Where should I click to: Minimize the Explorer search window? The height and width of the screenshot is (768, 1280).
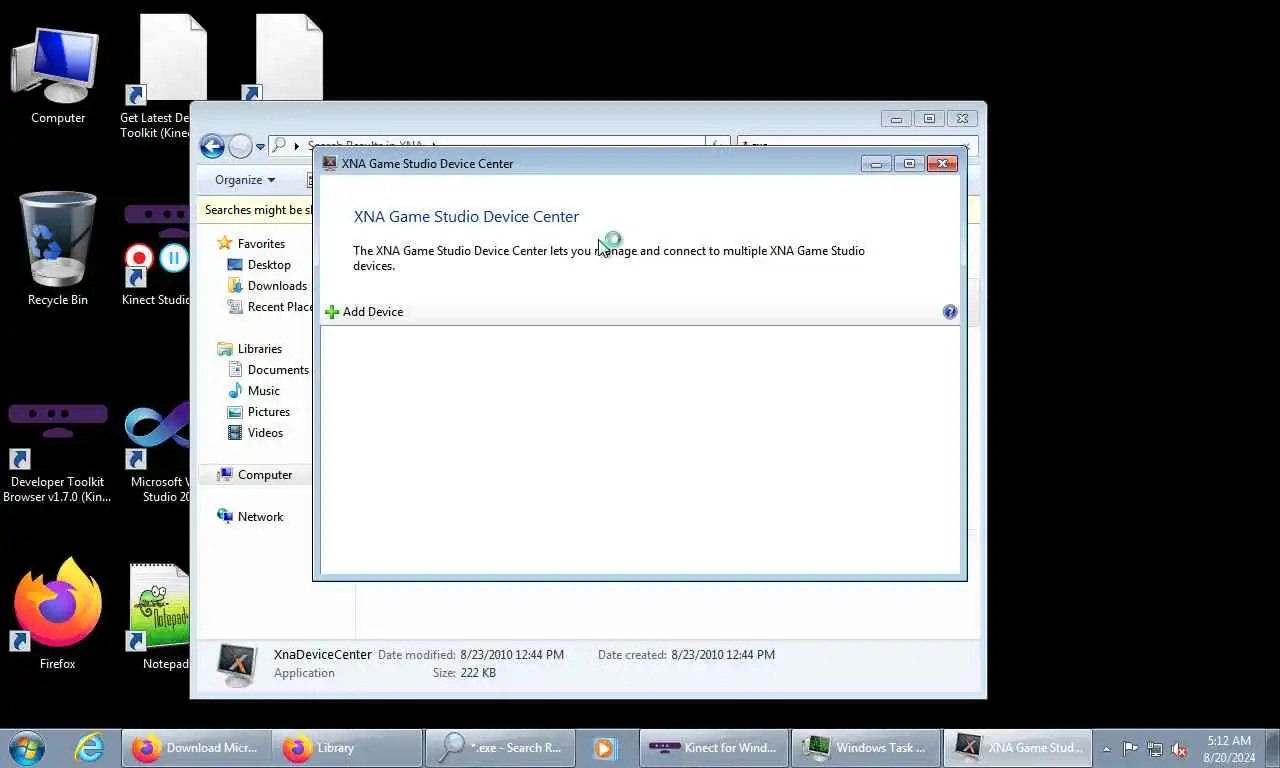tap(896, 119)
